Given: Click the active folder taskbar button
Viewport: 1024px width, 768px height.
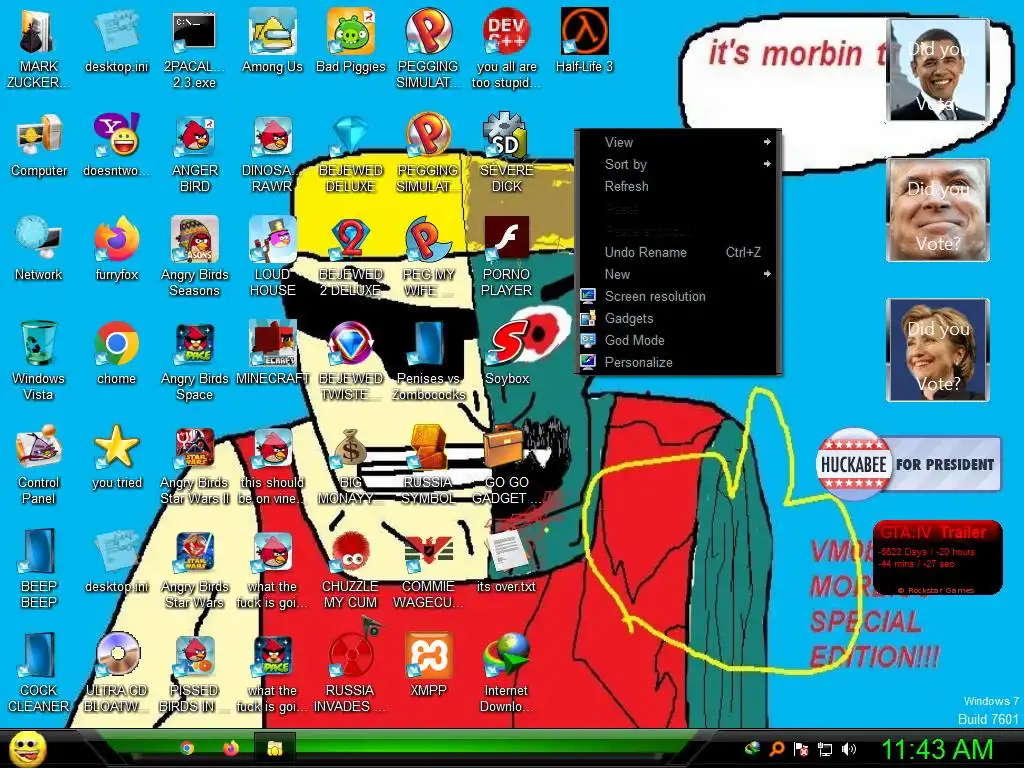Looking at the screenshot, I should coord(274,748).
